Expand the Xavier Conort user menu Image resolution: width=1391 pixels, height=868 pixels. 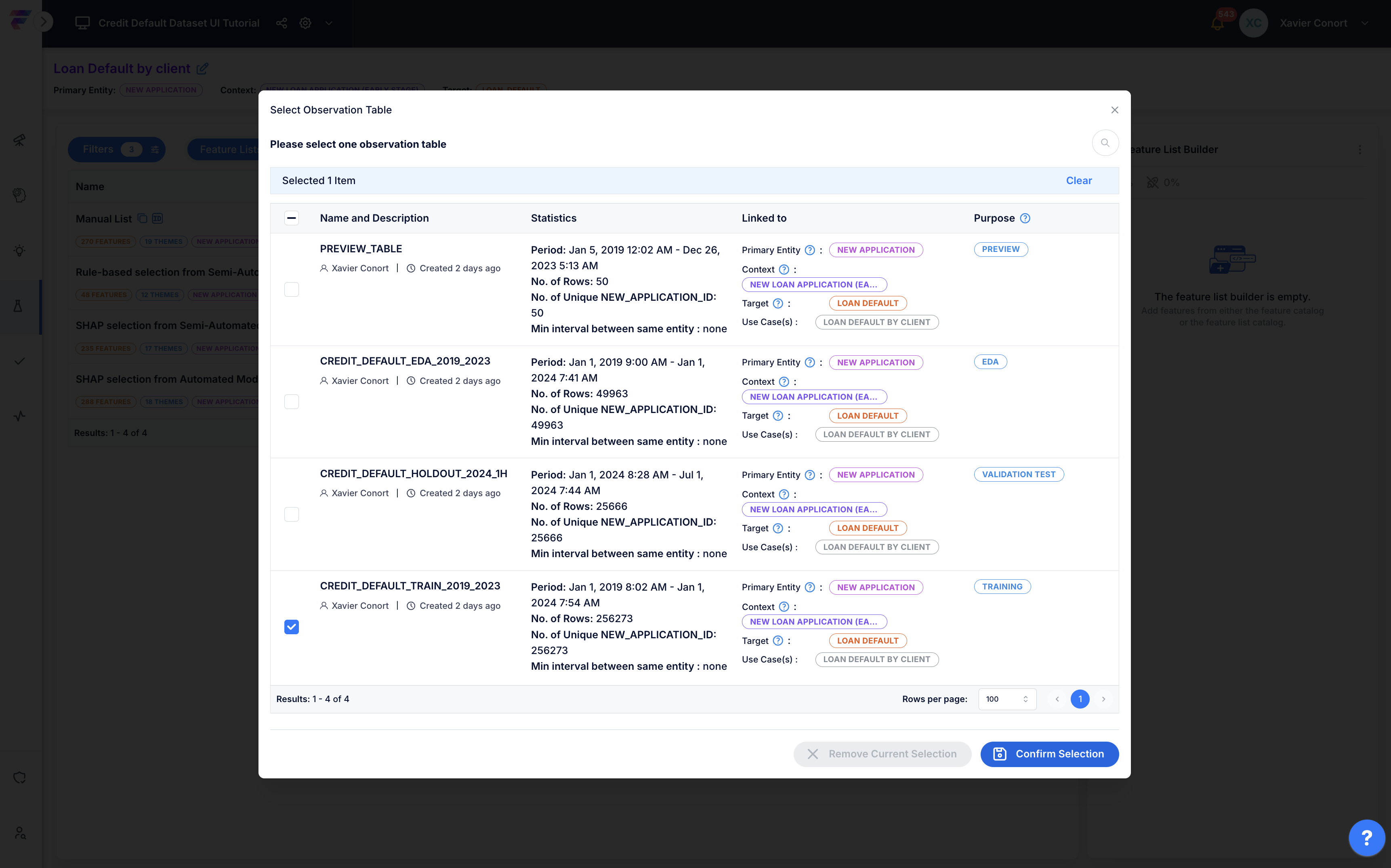coord(1365,23)
